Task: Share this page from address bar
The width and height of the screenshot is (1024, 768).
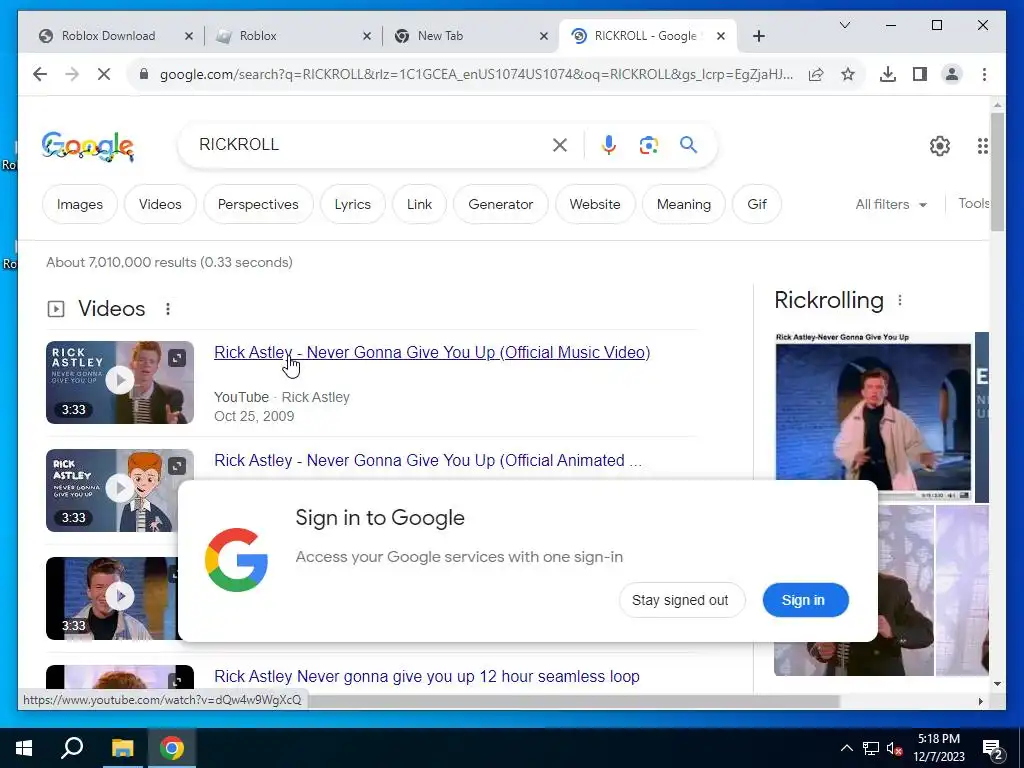Action: pos(816,74)
